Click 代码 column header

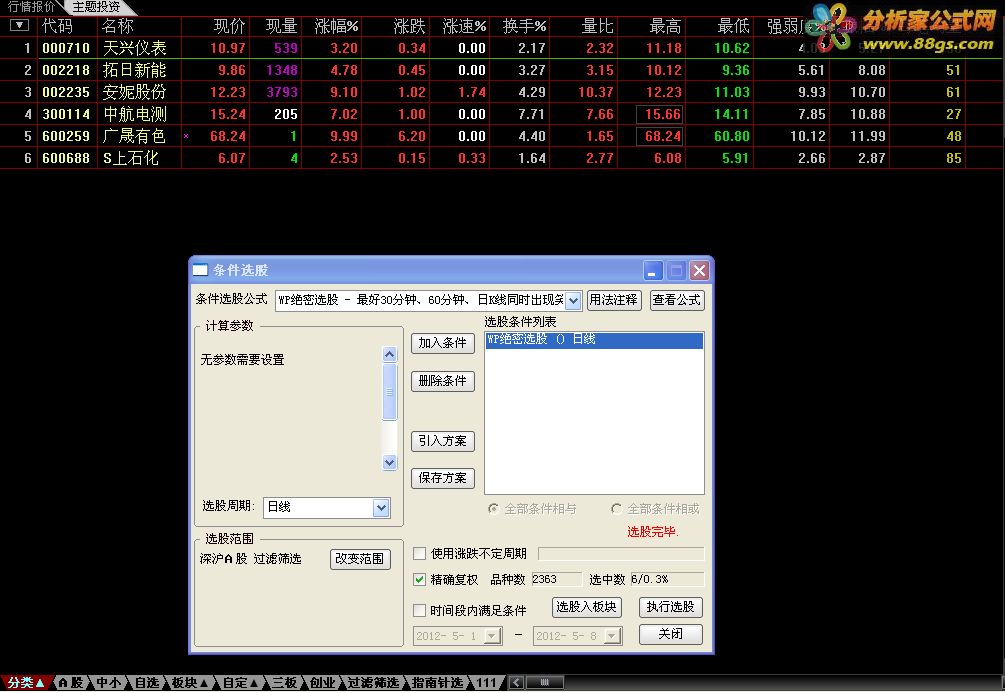click(58, 26)
